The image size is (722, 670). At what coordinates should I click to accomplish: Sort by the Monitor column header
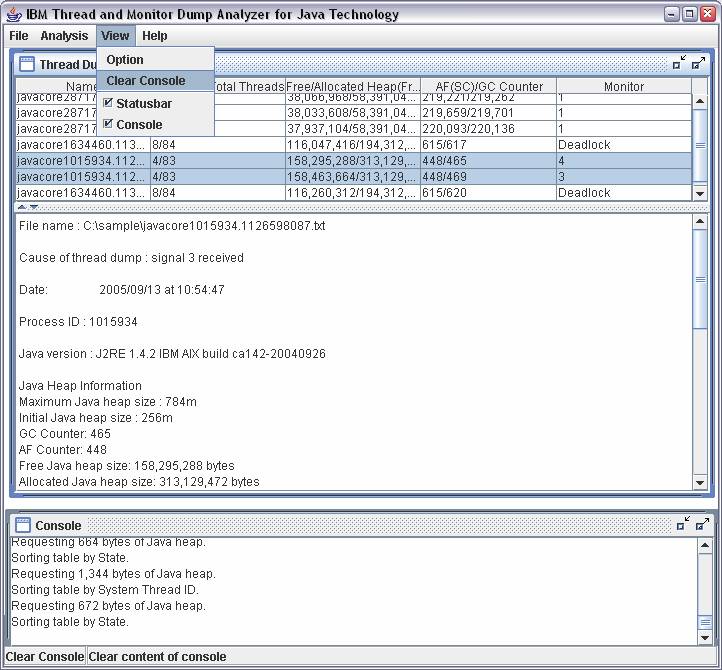(624, 86)
